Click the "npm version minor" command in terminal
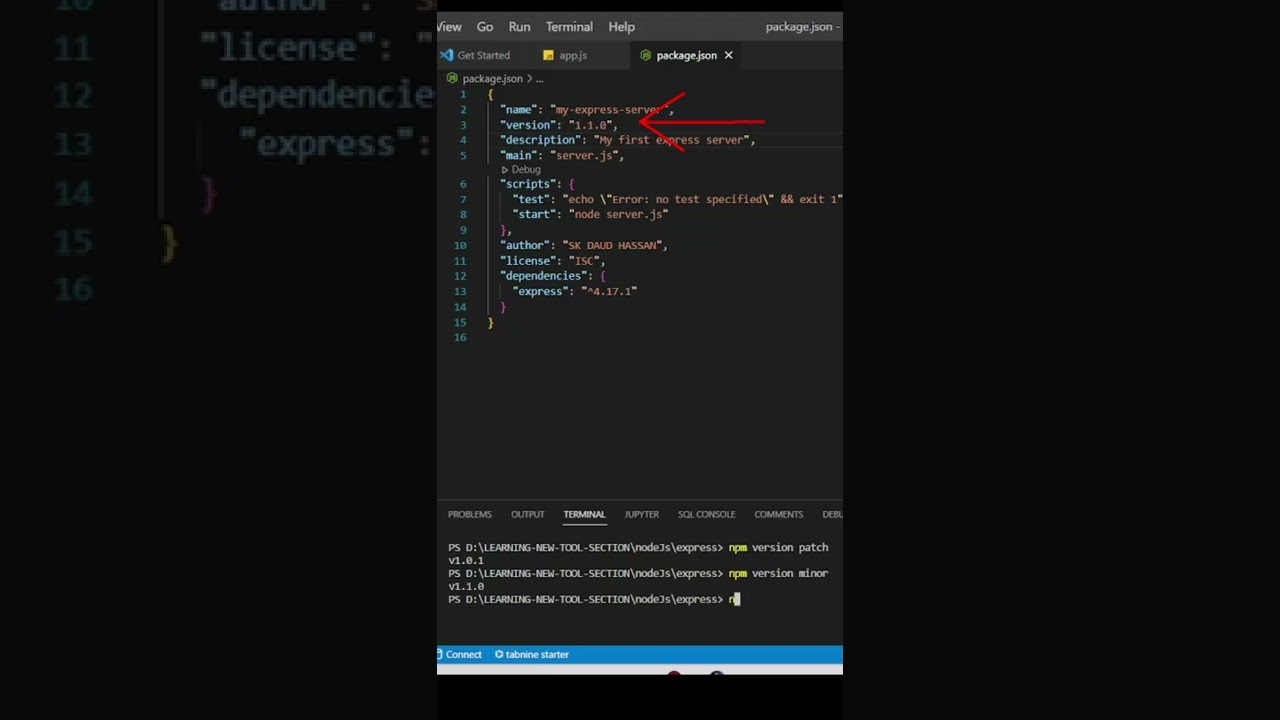Viewport: 1280px width, 720px height. (778, 573)
